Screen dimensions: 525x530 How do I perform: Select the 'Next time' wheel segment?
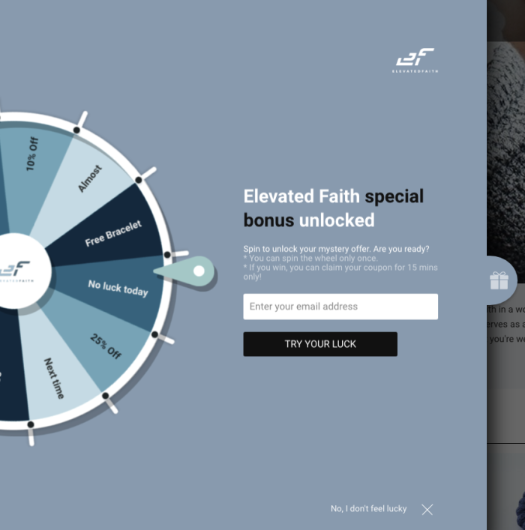pyautogui.click(x=54, y=378)
